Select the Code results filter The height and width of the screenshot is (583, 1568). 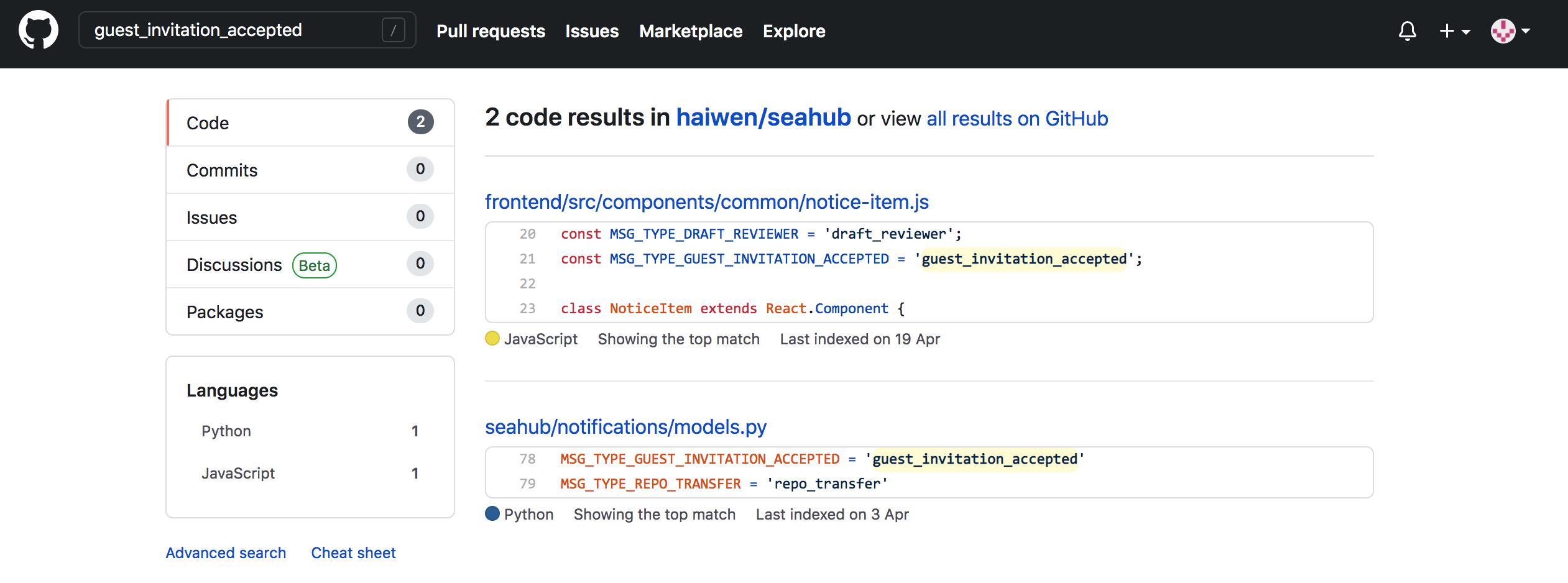310,122
